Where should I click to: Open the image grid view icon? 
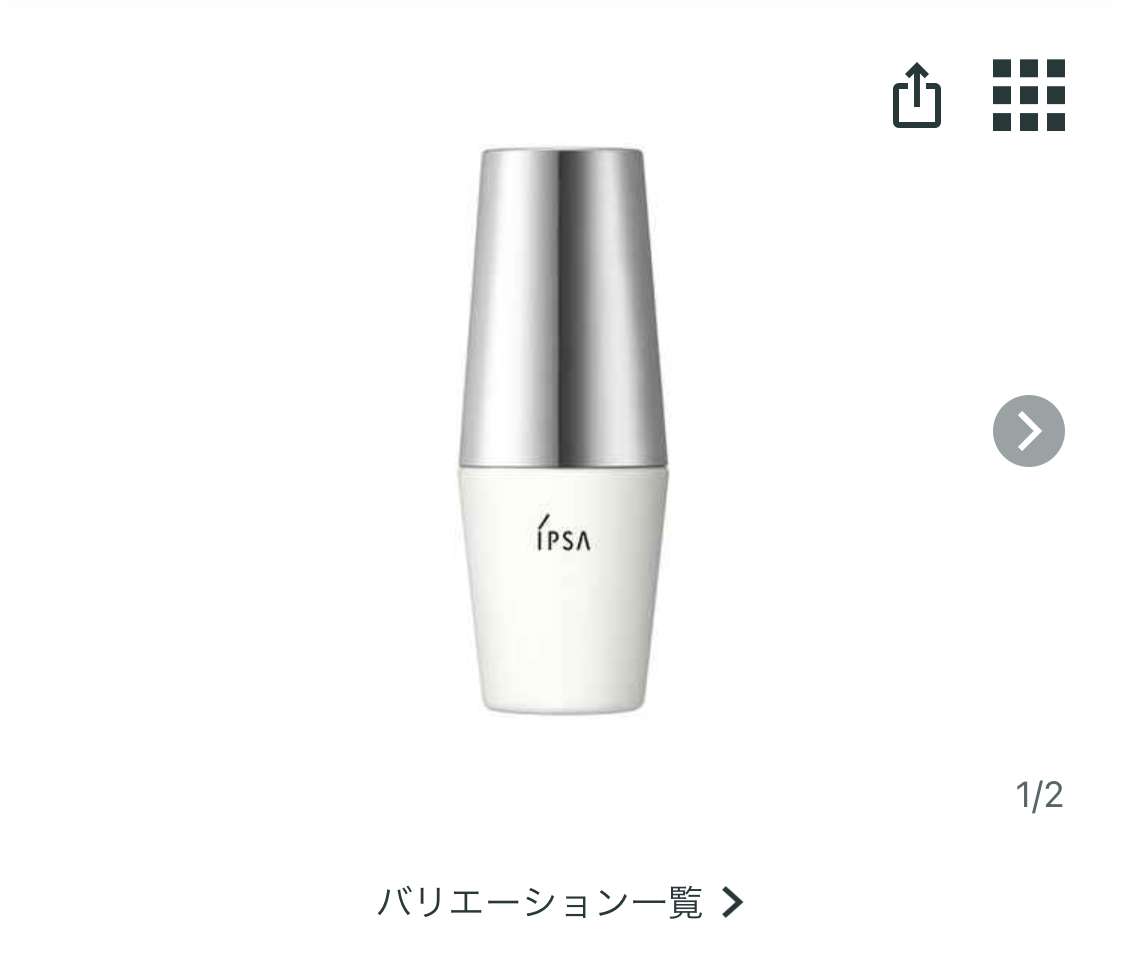pyautogui.click(x=1028, y=96)
